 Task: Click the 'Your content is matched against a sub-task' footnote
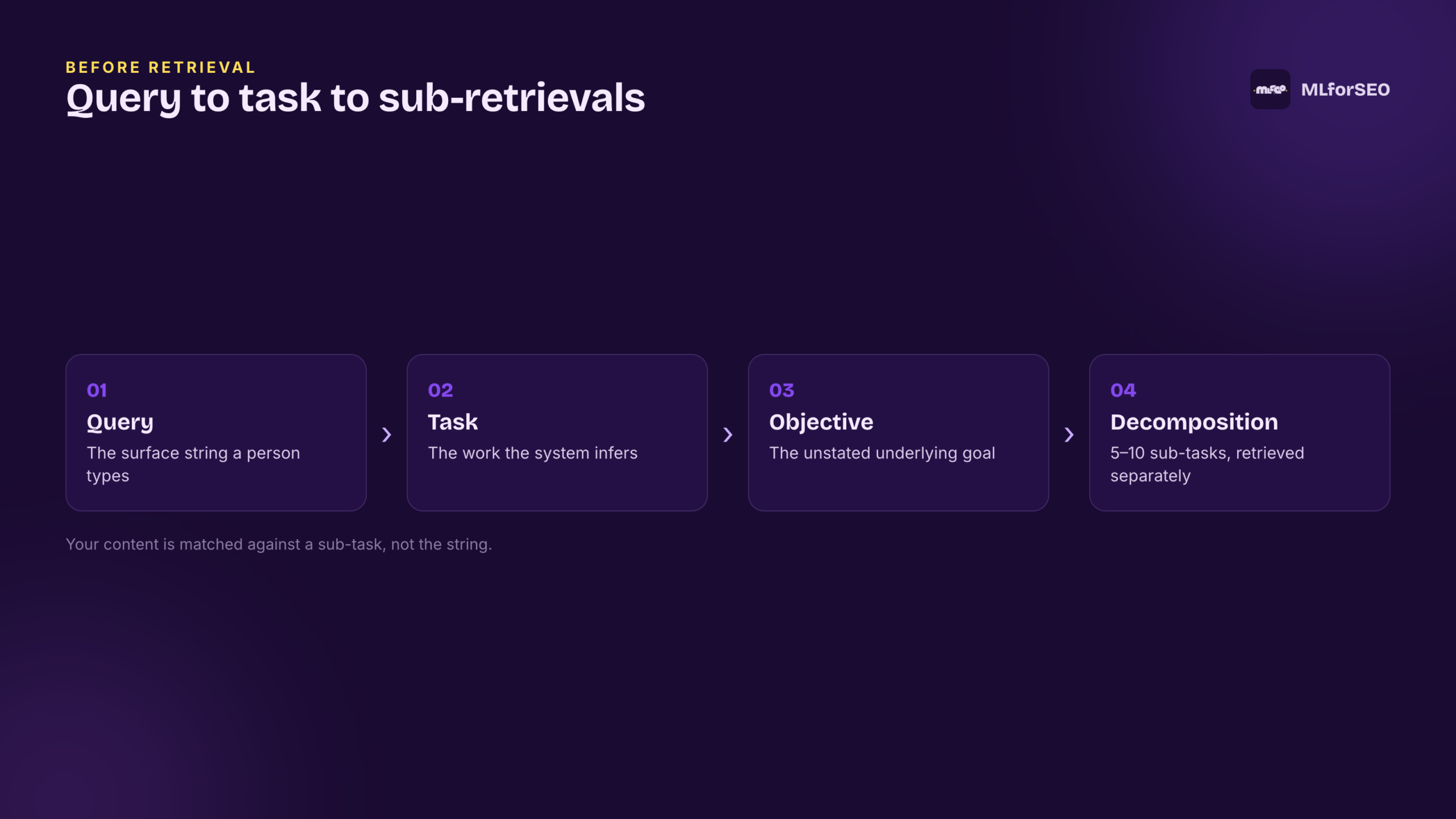click(279, 544)
